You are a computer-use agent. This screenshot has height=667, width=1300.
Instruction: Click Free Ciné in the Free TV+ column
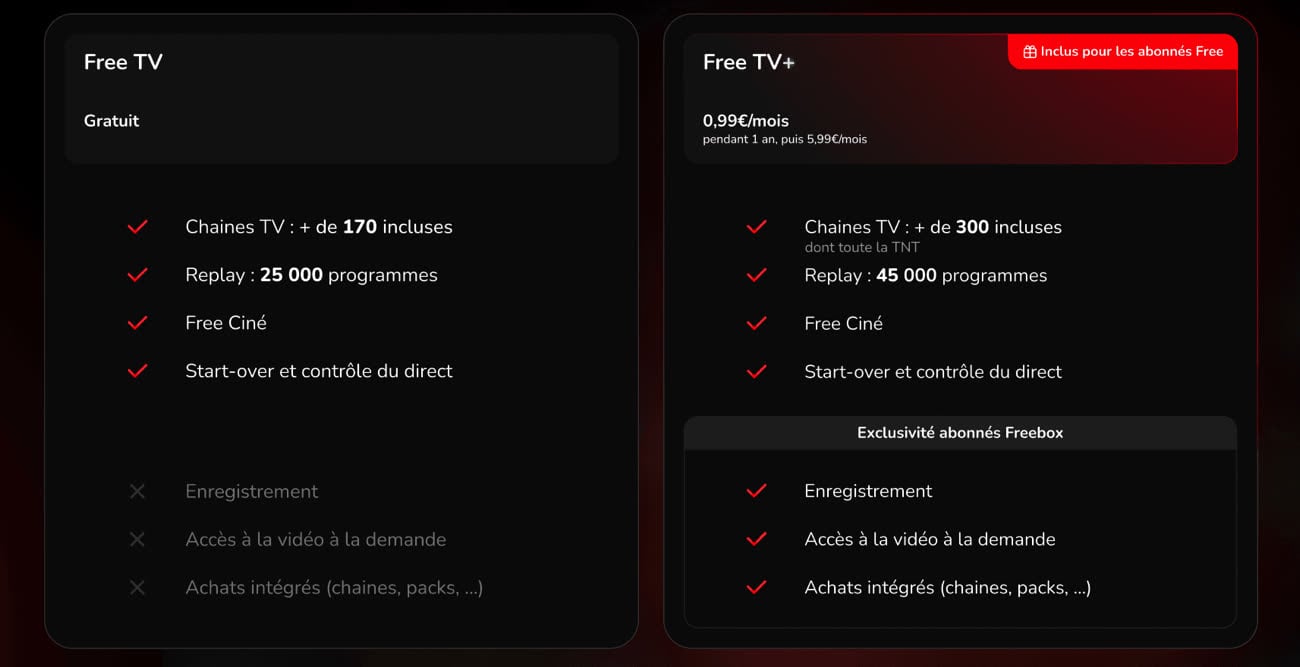[x=843, y=323]
